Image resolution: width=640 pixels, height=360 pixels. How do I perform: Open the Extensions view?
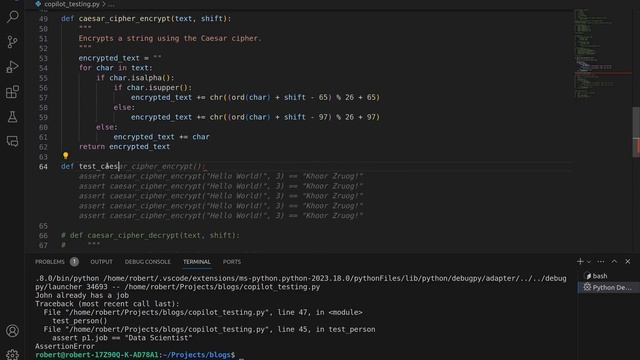(x=12, y=92)
